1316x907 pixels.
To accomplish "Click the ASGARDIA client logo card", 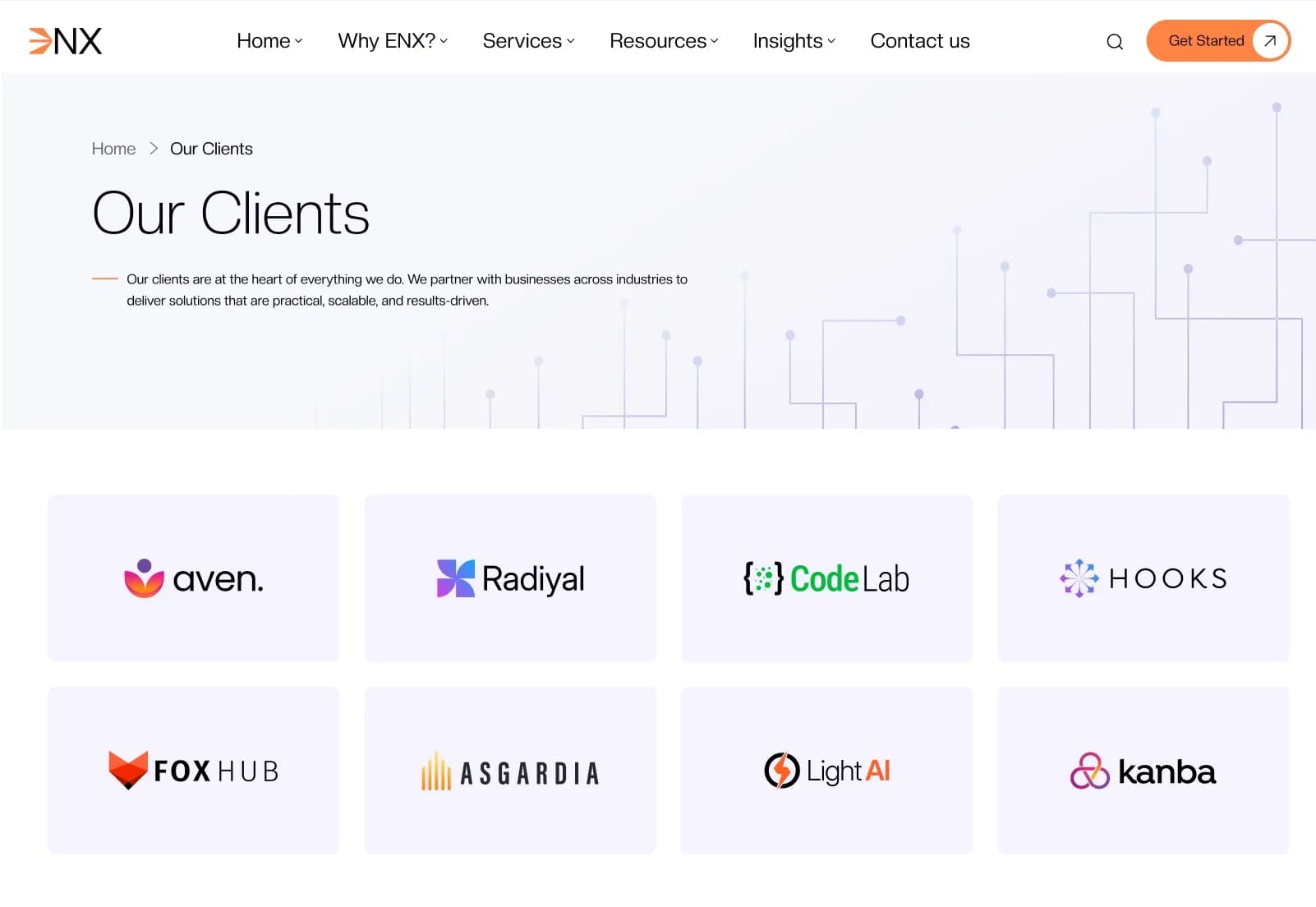I will [510, 771].
